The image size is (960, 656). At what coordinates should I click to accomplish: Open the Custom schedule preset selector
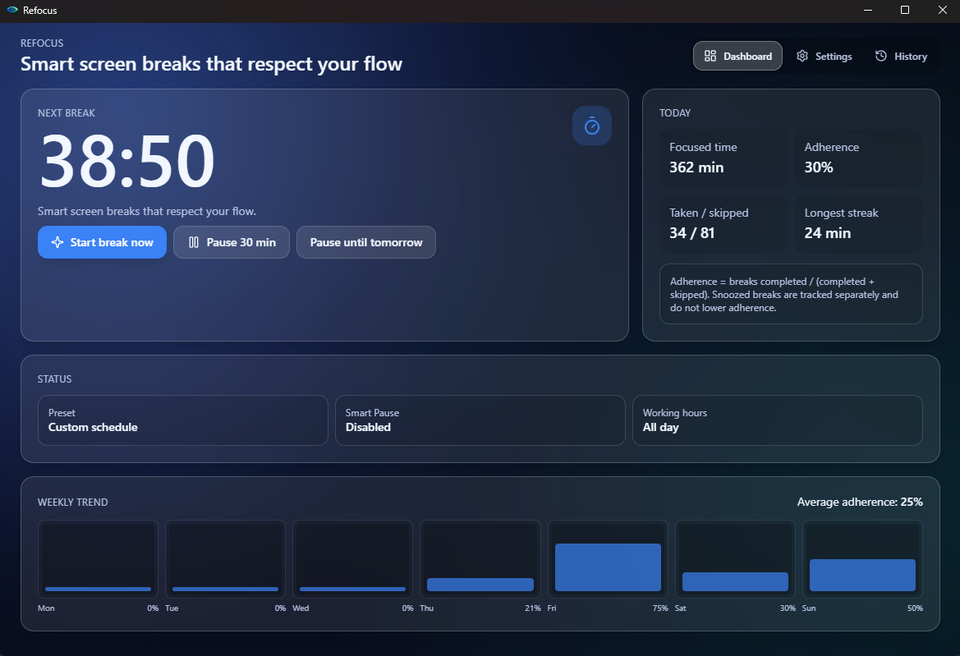[x=182, y=420]
